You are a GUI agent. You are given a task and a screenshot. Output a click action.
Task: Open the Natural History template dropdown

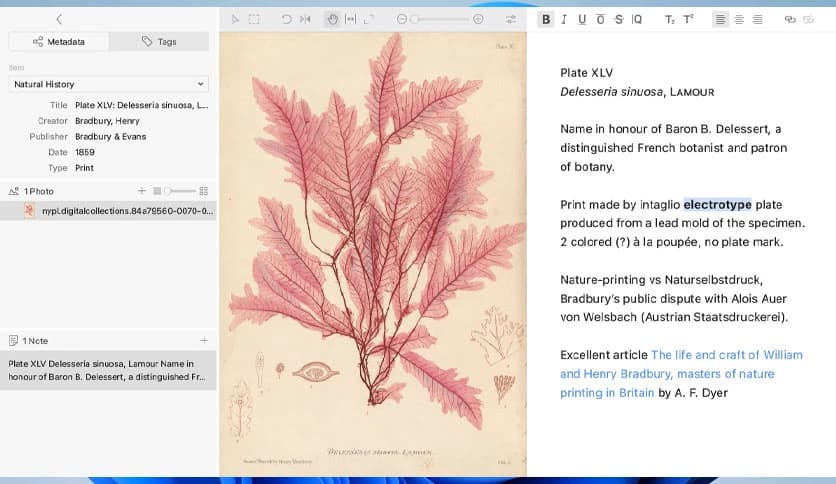(109, 84)
